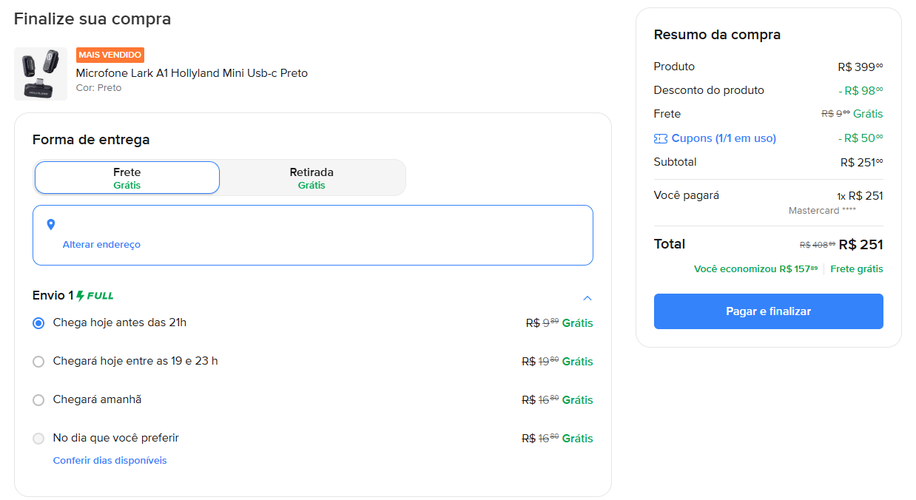This screenshot has width=916, height=500.
Task: Click the 'Frete grátis' savings label
Action: [x=856, y=269]
